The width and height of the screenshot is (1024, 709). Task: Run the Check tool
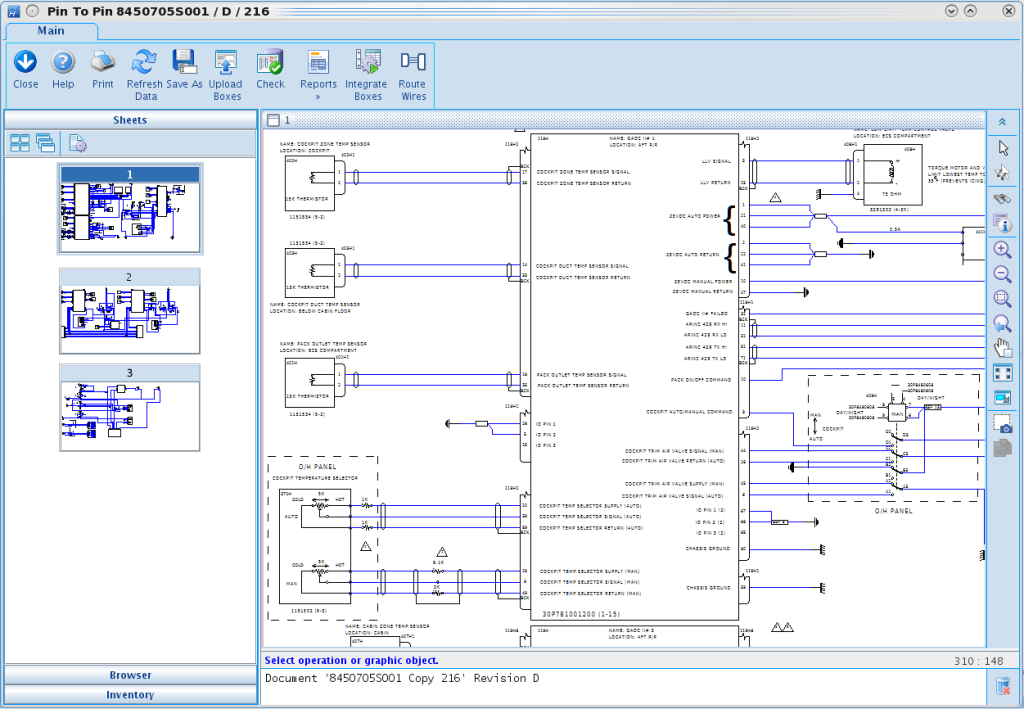point(270,69)
